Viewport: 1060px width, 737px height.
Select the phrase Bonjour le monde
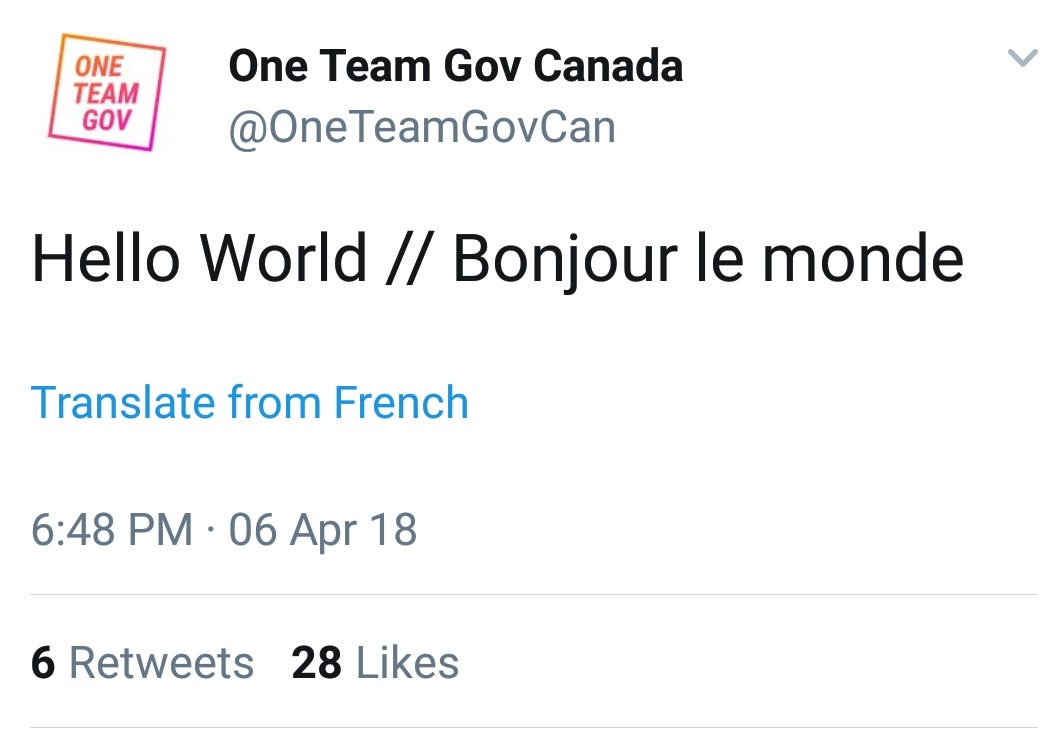(x=708, y=257)
